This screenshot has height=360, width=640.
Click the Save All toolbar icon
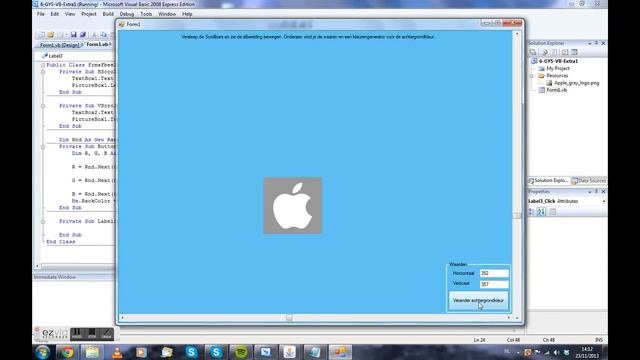click(83, 35)
